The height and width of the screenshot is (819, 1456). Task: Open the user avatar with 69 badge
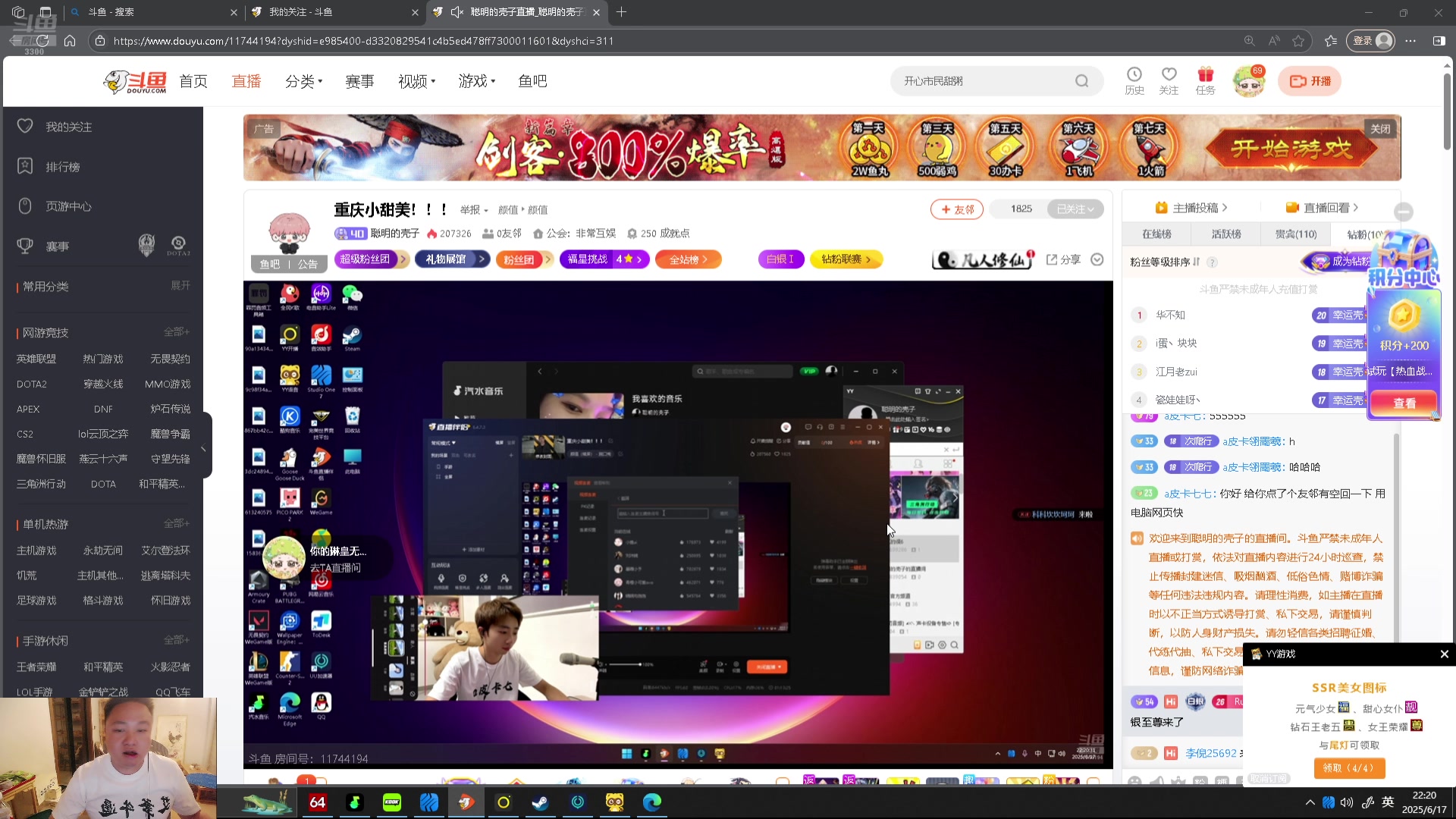coord(1248,81)
